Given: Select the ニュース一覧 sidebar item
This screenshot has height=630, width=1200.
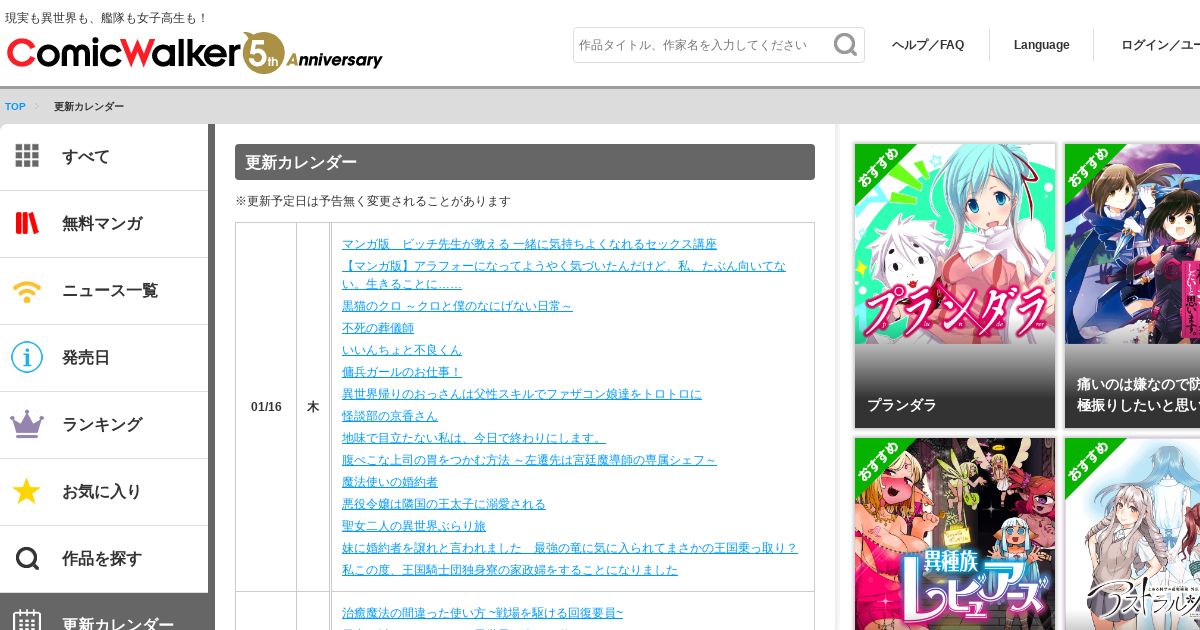Looking at the screenshot, I should coord(104,291).
